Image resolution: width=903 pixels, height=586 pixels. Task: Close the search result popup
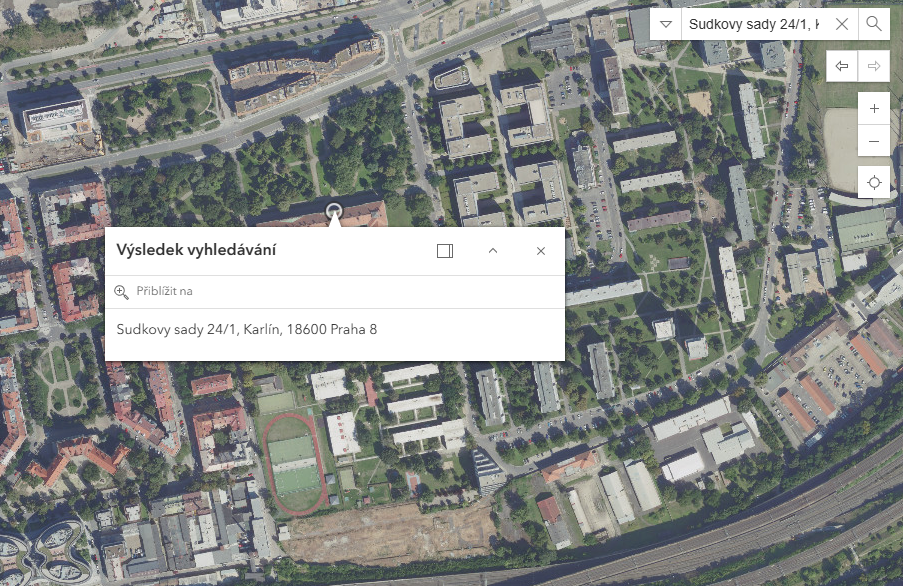541,251
